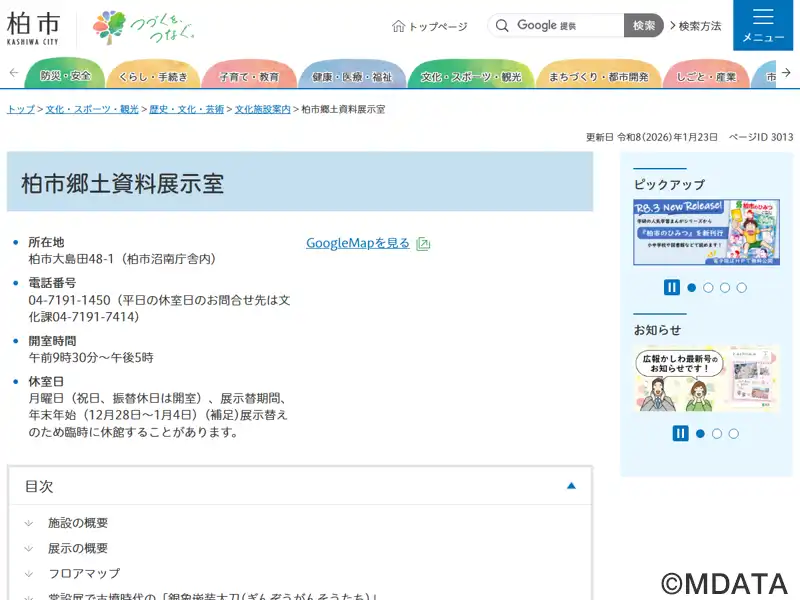Open the GoogleMapを見る link

tap(358, 243)
